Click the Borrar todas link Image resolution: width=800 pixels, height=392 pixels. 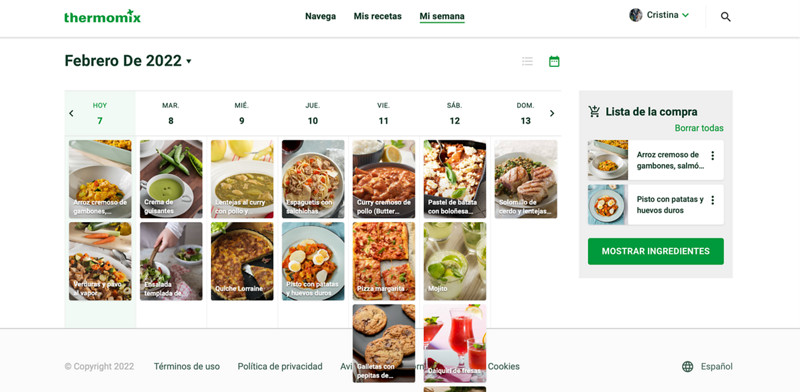click(x=699, y=128)
